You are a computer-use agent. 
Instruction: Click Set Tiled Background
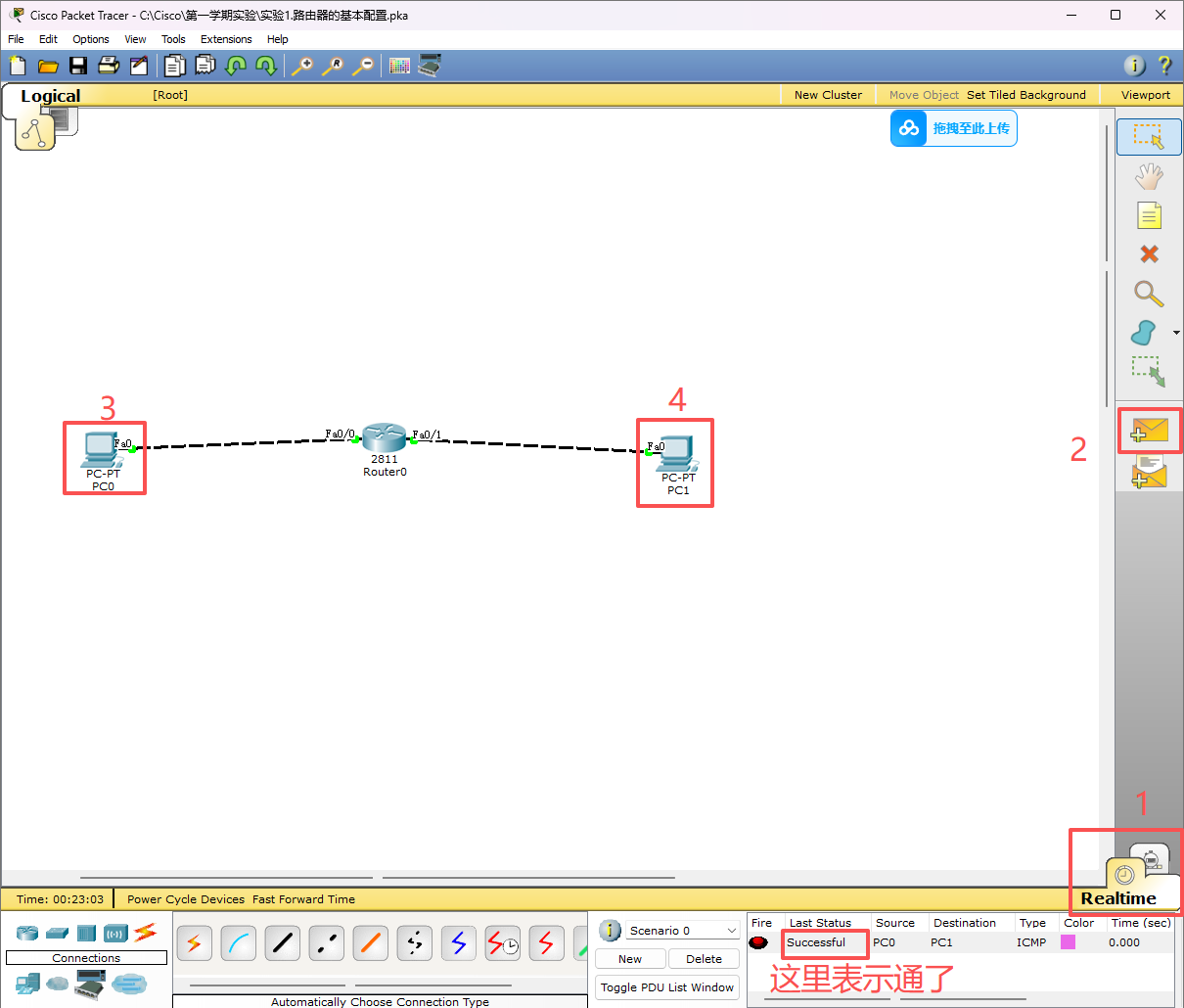[x=1026, y=95]
